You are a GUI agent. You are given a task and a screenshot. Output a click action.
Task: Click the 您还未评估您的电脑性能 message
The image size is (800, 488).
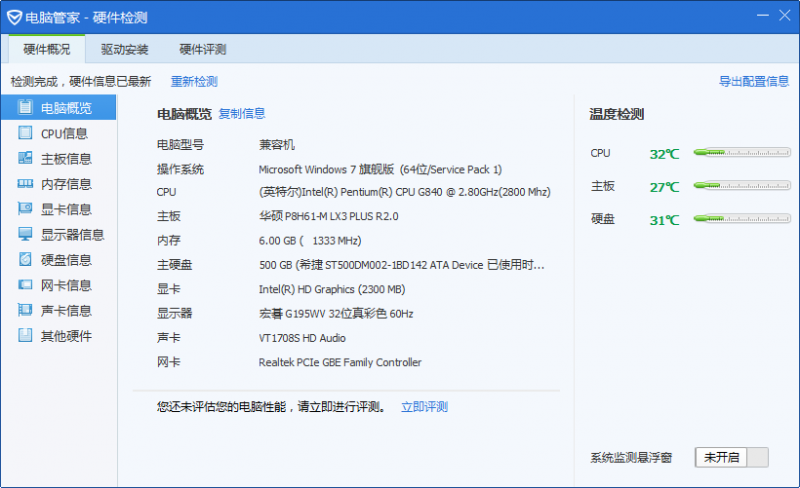271,407
